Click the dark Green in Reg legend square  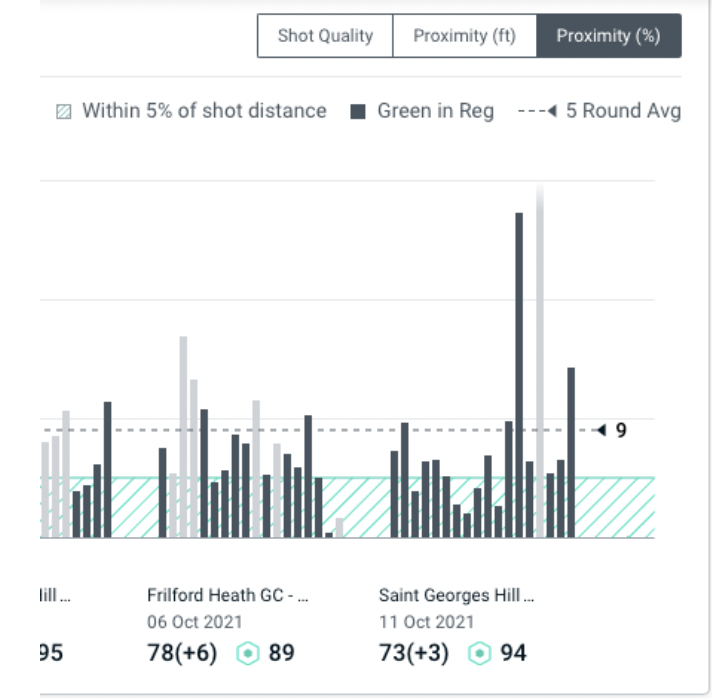358,112
